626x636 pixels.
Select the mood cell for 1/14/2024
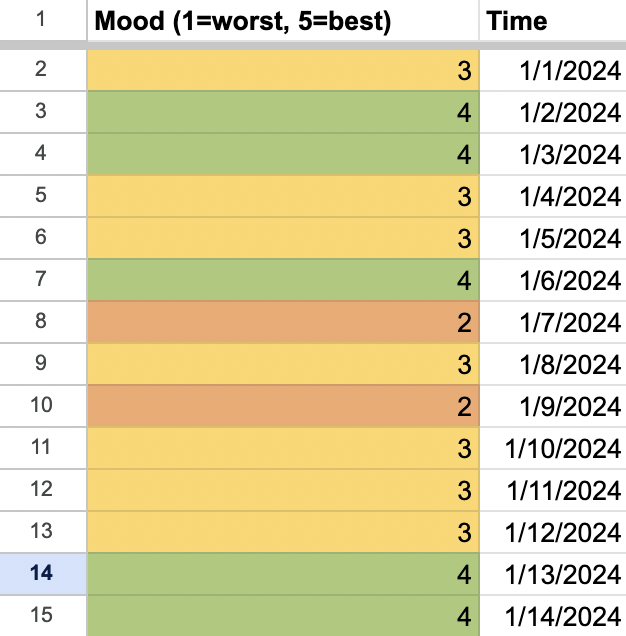pyautogui.click(x=282, y=614)
